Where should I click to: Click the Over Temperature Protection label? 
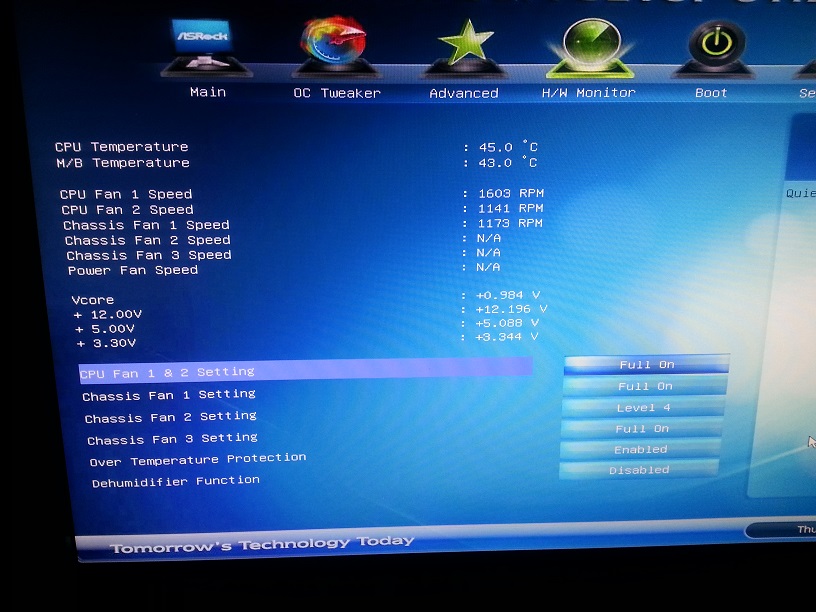tap(198, 460)
